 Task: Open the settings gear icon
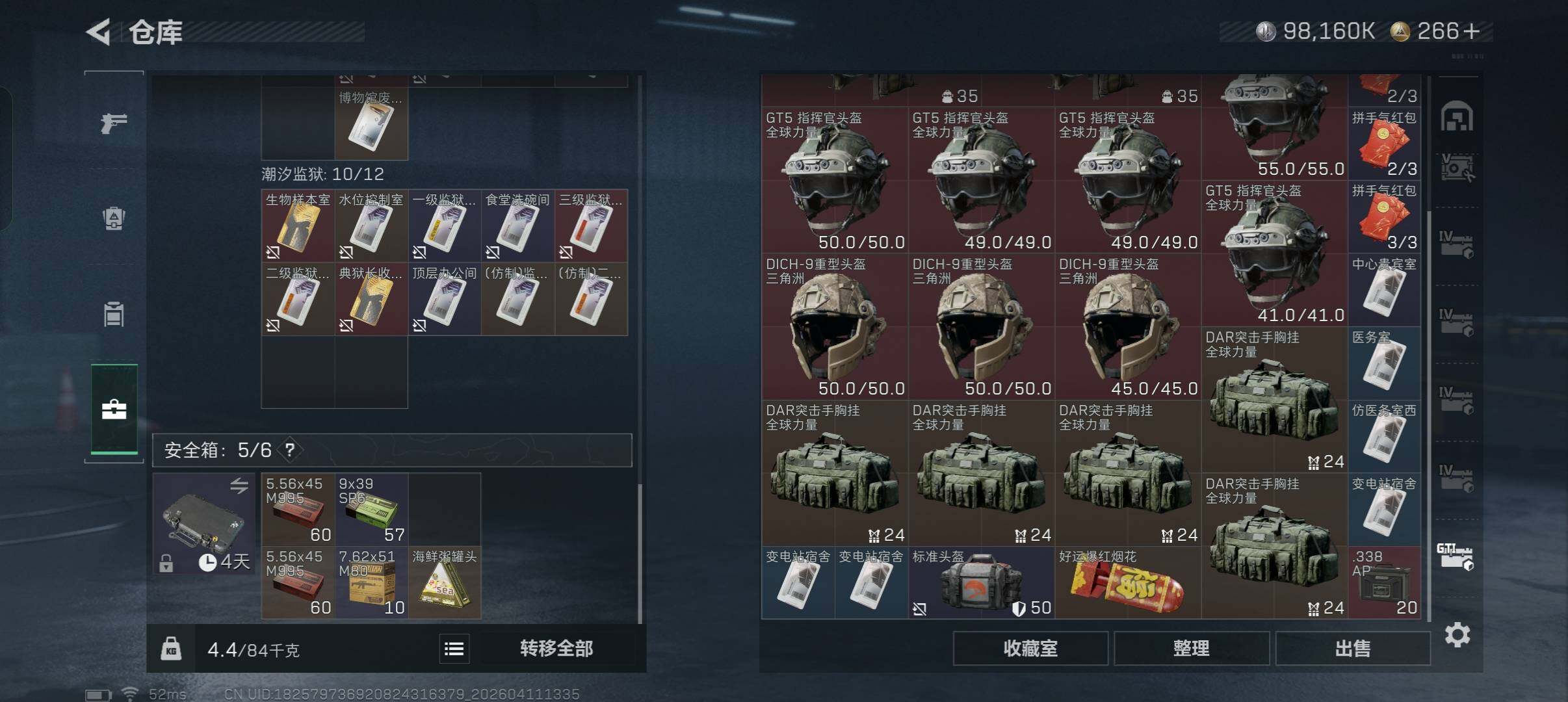(x=1457, y=634)
